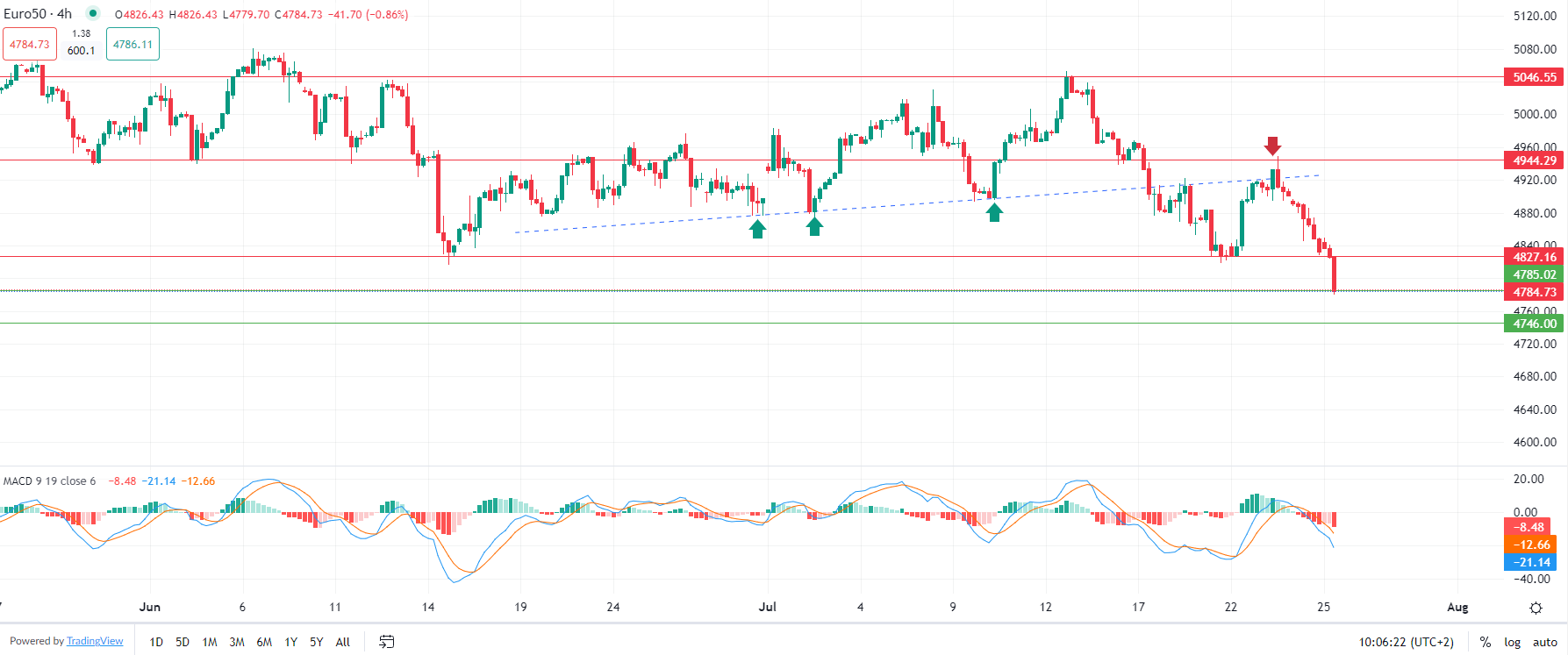
Task: Click the green up arrow near July 10
Action: tap(994, 211)
